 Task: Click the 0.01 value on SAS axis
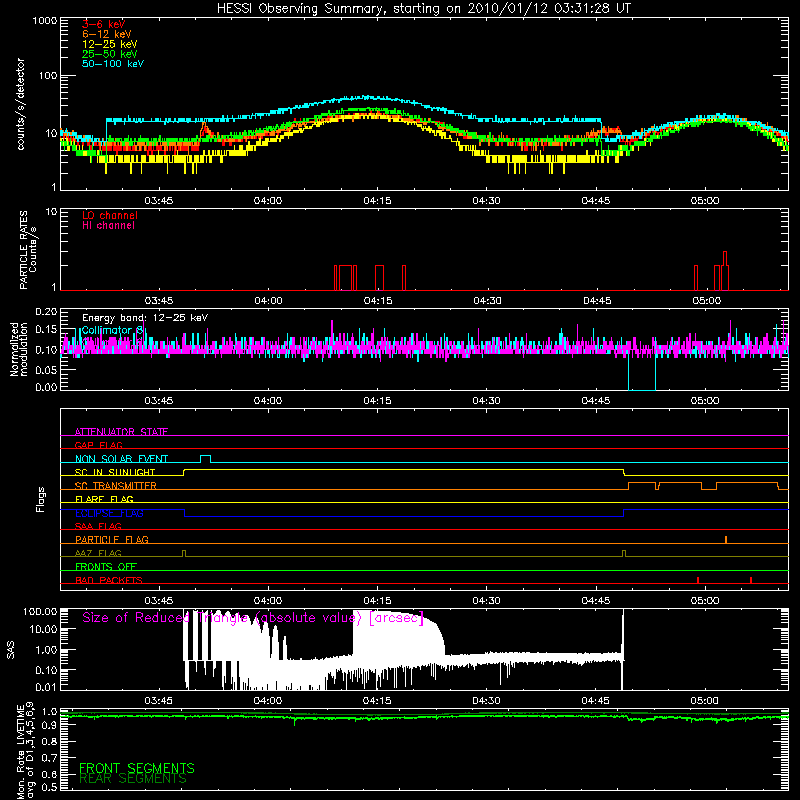tap(46, 687)
